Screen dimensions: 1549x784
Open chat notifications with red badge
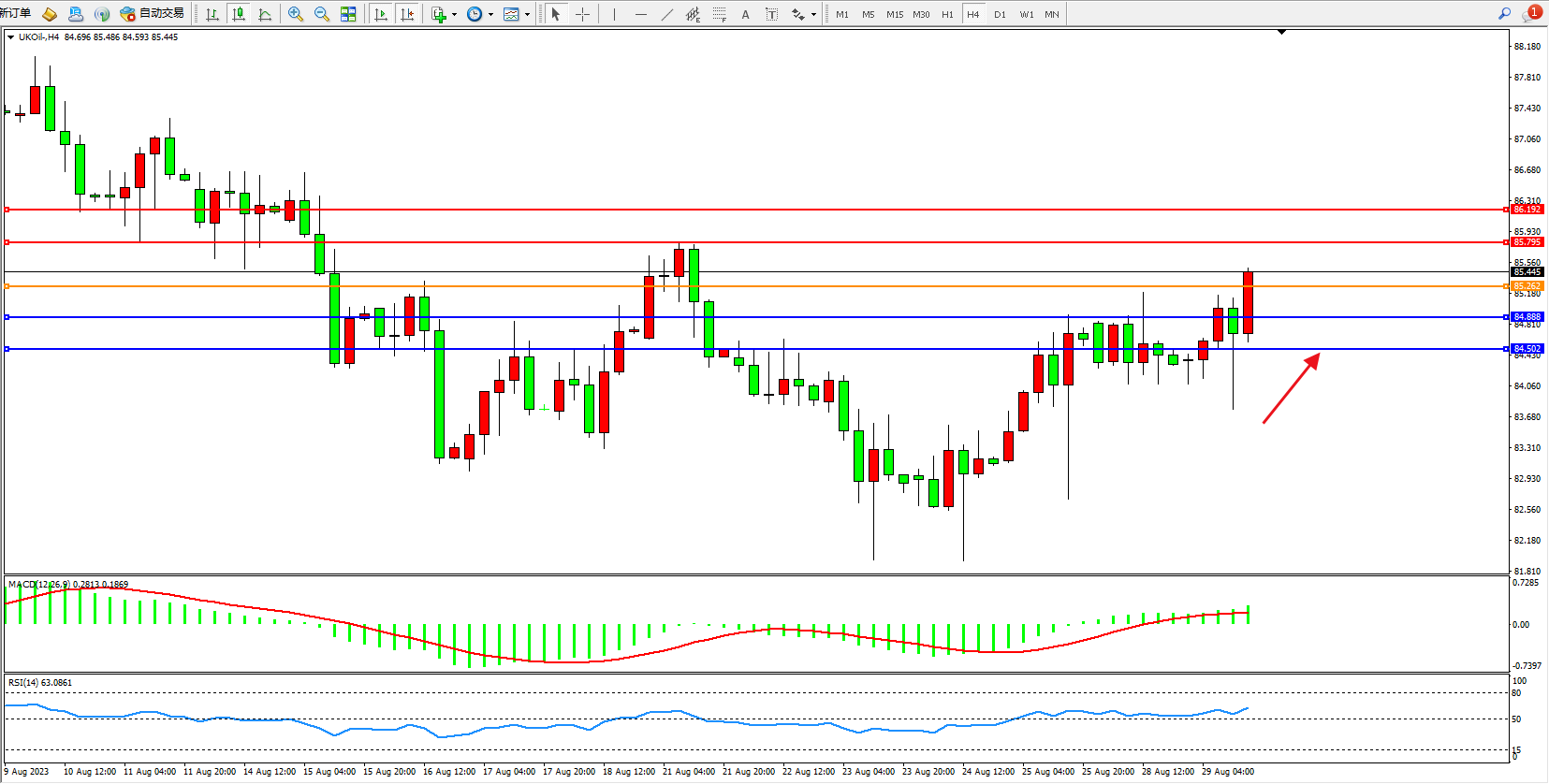tap(1531, 13)
